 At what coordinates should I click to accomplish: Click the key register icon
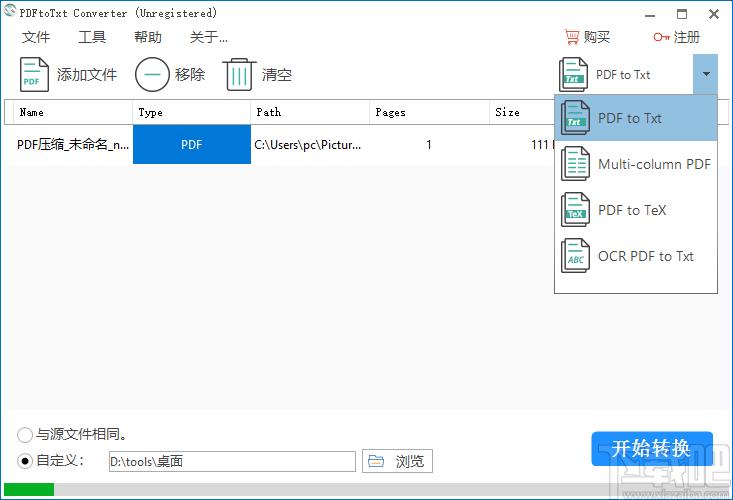[661, 37]
